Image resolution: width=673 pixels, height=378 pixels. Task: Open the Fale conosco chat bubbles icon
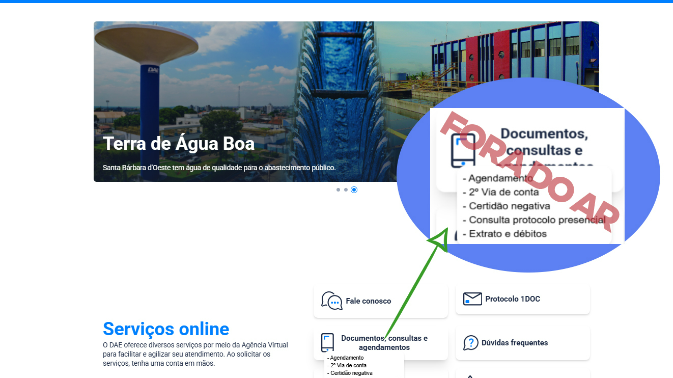[x=331, y=300]
